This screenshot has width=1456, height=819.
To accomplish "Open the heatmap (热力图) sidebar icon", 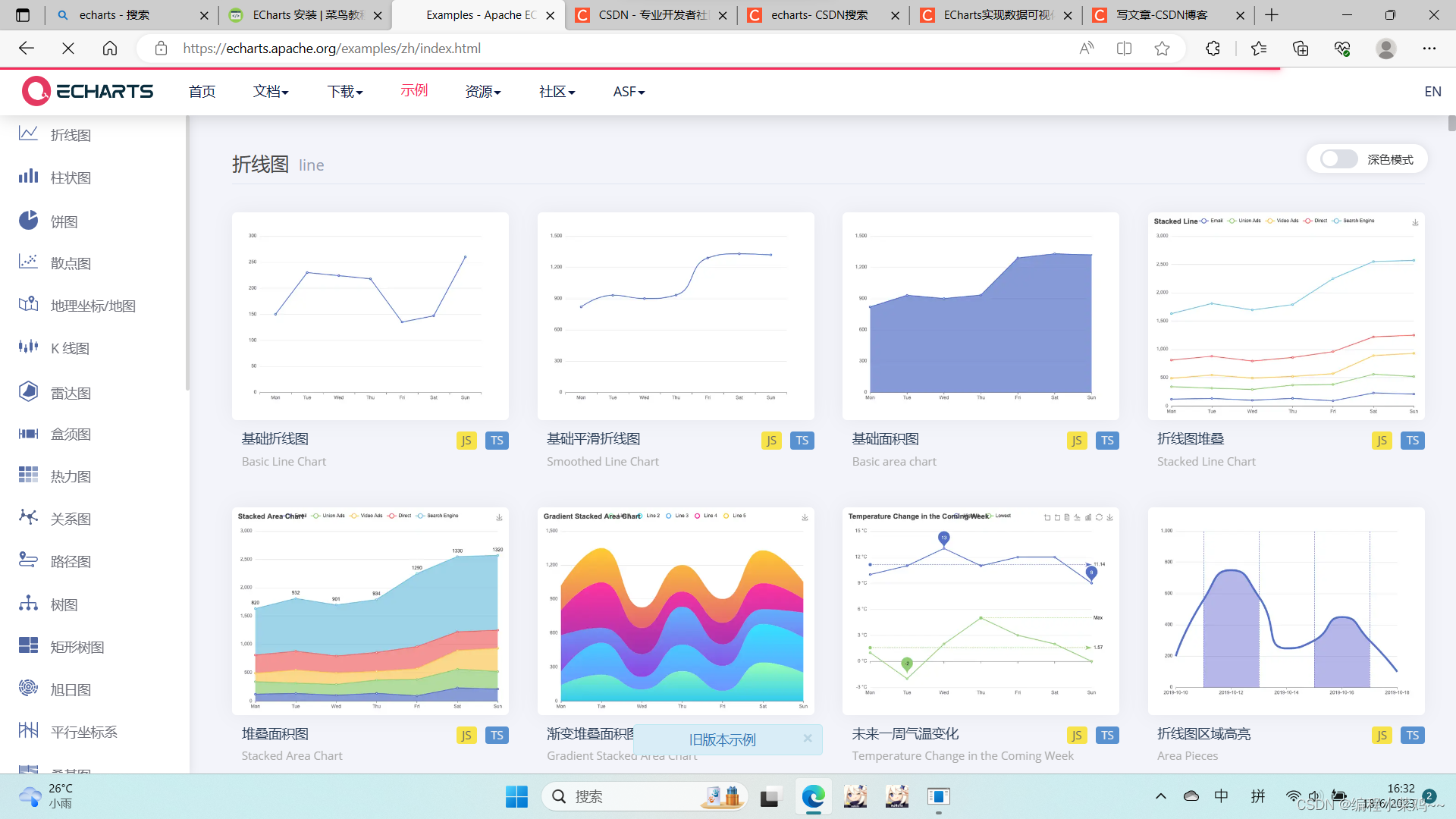I will click(x=28, y=475).
